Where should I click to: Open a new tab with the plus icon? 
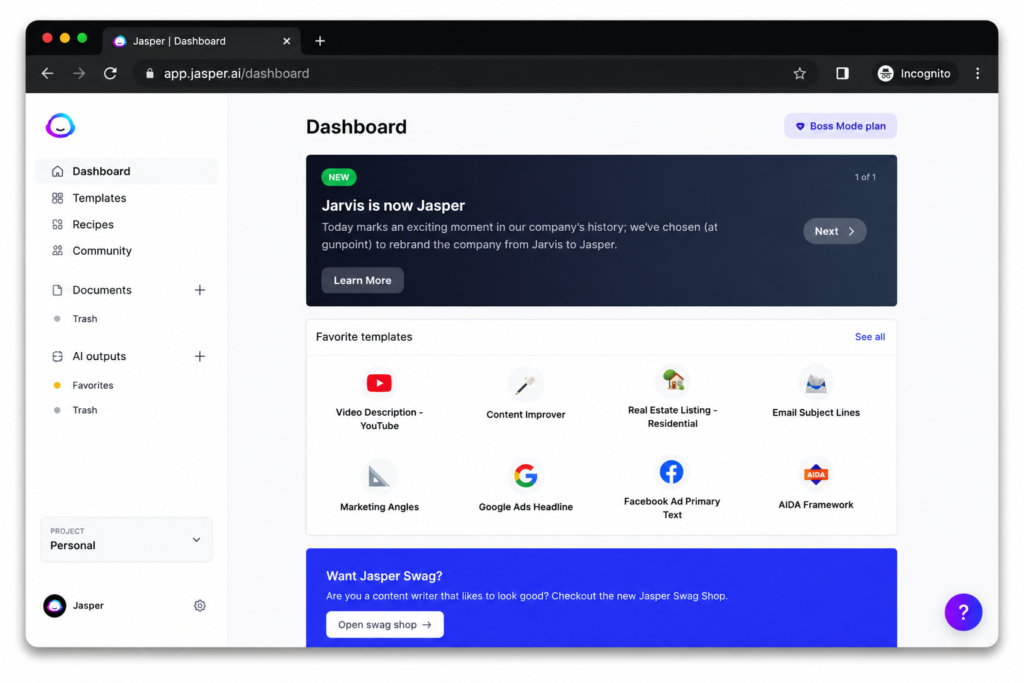coord(320,41)
